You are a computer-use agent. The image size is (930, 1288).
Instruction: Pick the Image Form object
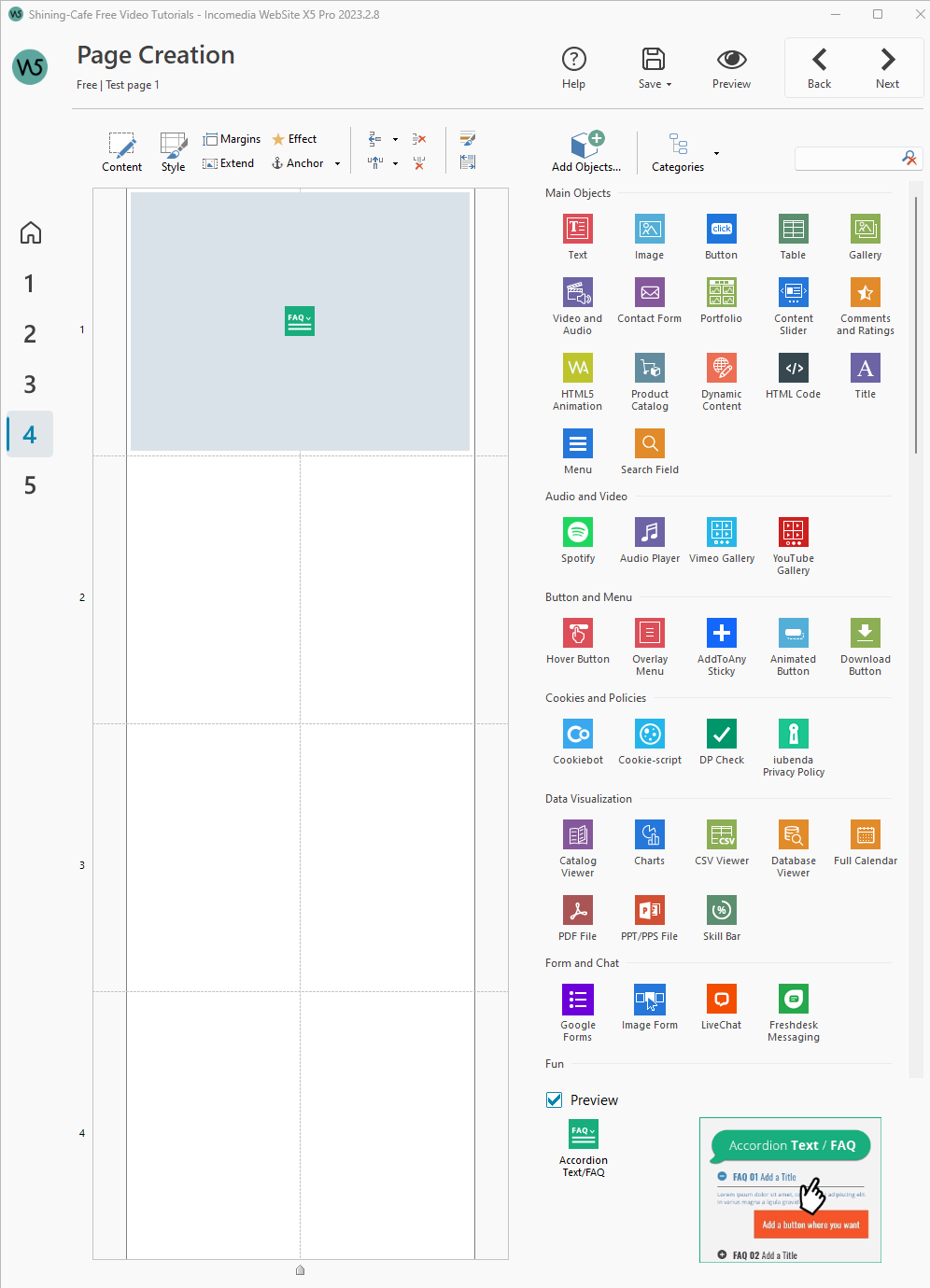(x=649, y=999)
